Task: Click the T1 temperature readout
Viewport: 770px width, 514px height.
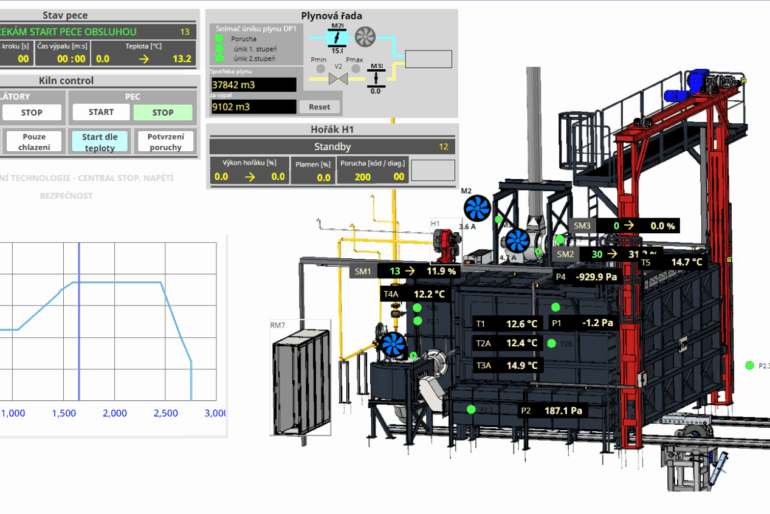Action: tap(521, 324)
